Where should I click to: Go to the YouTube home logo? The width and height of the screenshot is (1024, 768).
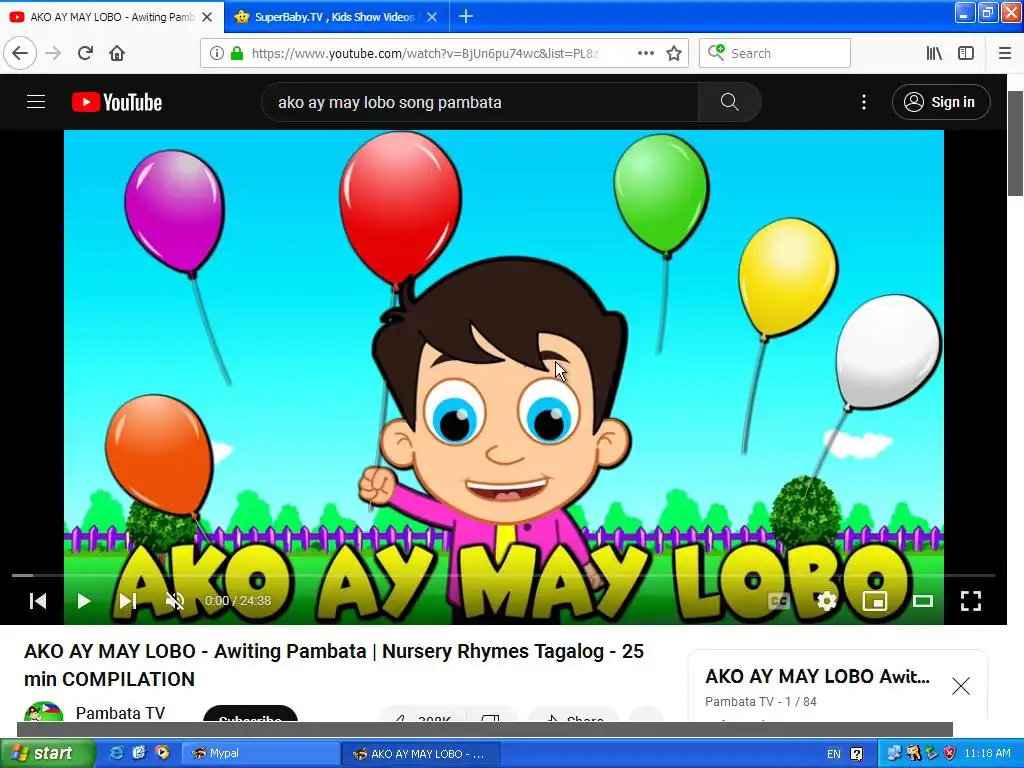(117, 102)
